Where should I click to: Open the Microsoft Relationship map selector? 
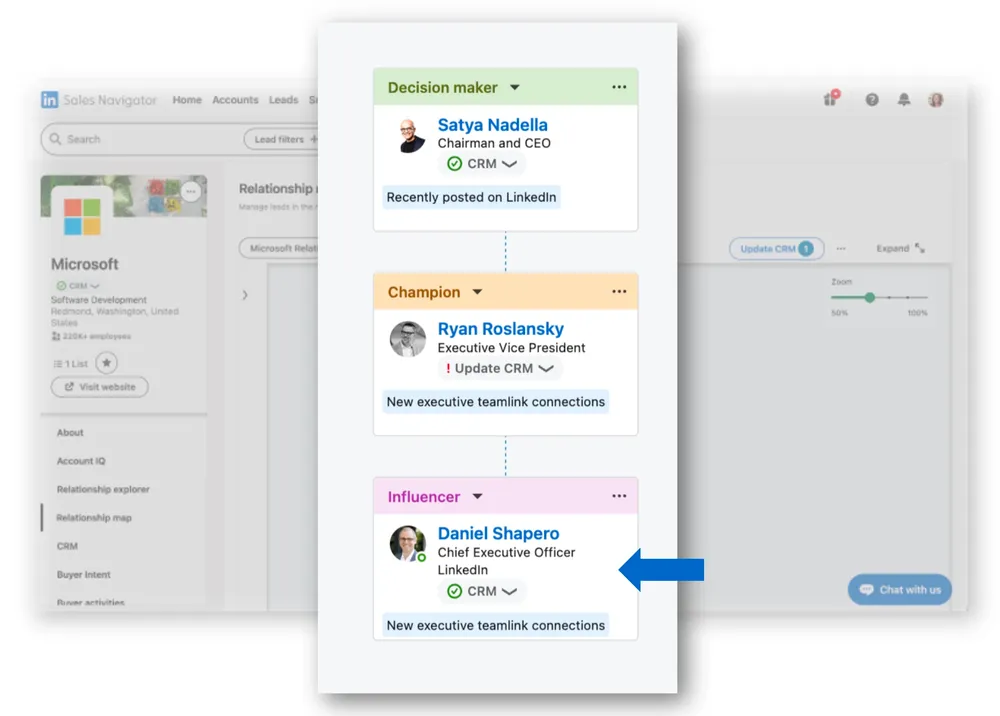pos(279,248)
